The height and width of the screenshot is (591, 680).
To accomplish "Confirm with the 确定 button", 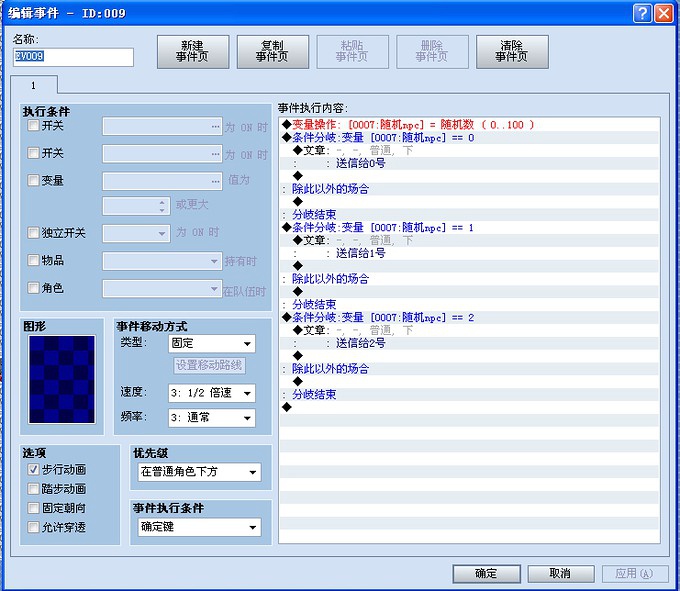I will point(487,574).
